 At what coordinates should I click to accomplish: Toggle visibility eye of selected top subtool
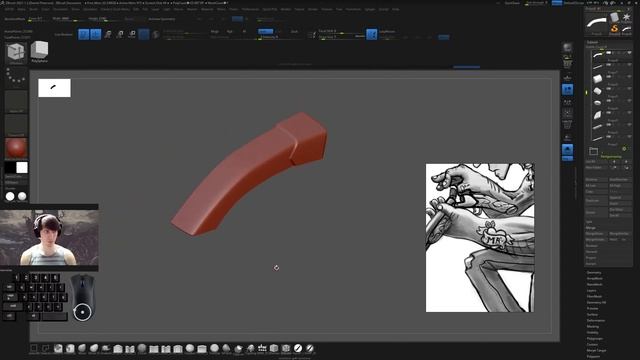629,53
